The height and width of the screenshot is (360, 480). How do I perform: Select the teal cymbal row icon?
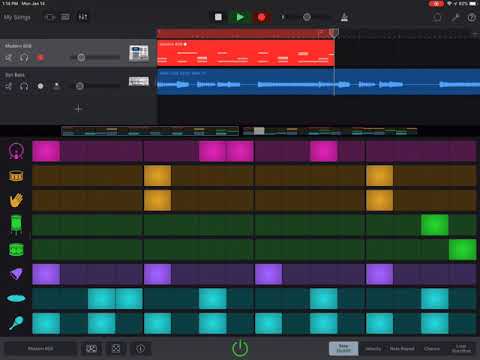(16, 298)
